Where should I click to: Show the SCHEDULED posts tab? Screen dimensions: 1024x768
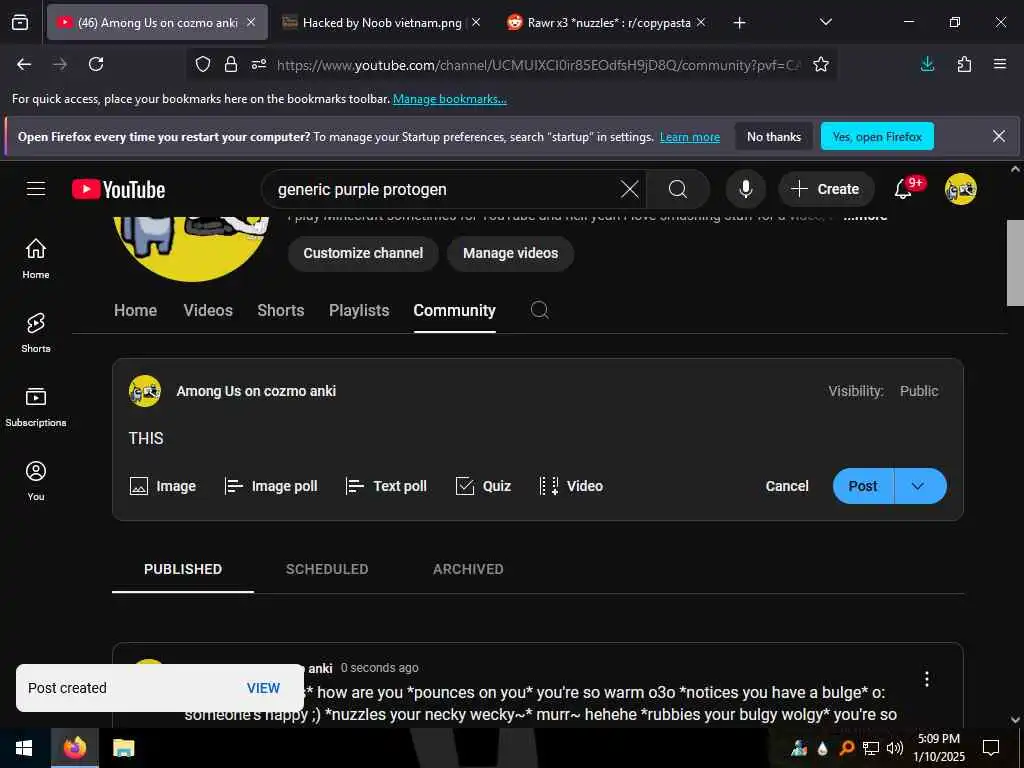(x=327, y=569)
